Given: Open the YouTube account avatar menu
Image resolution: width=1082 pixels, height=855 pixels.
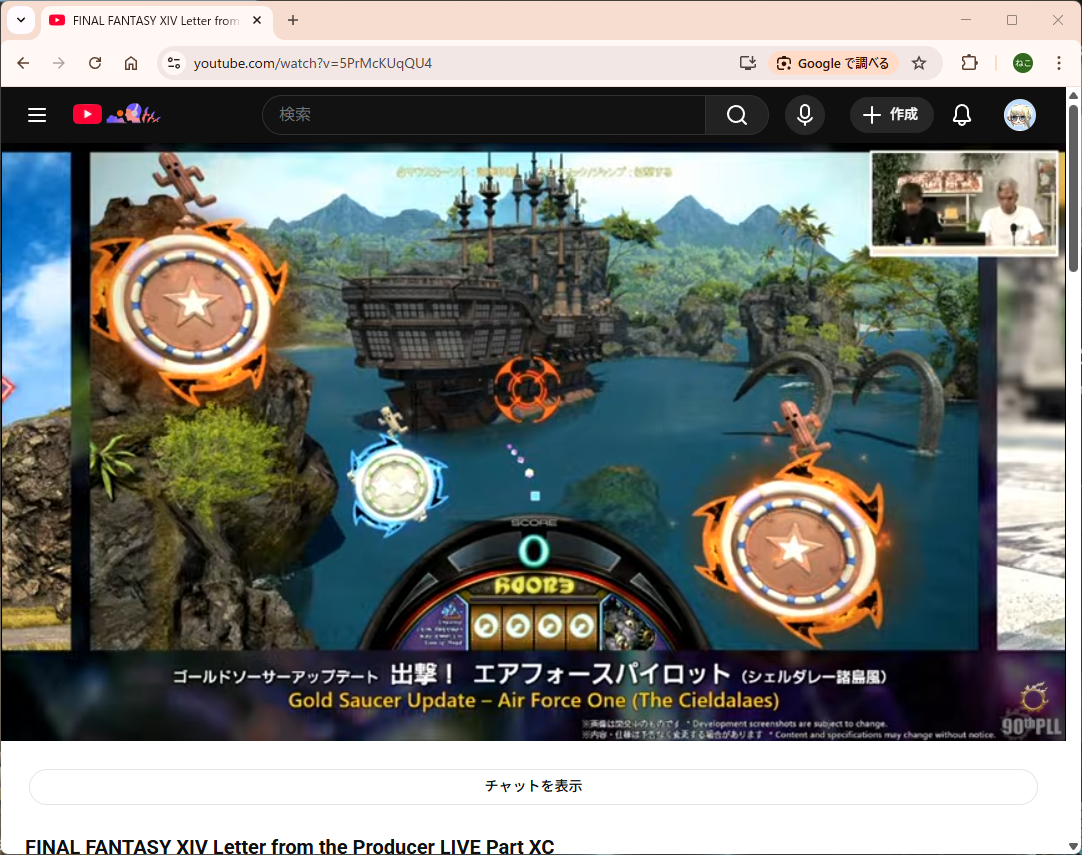Looking at the screenshot, I should click(1019, 115).
